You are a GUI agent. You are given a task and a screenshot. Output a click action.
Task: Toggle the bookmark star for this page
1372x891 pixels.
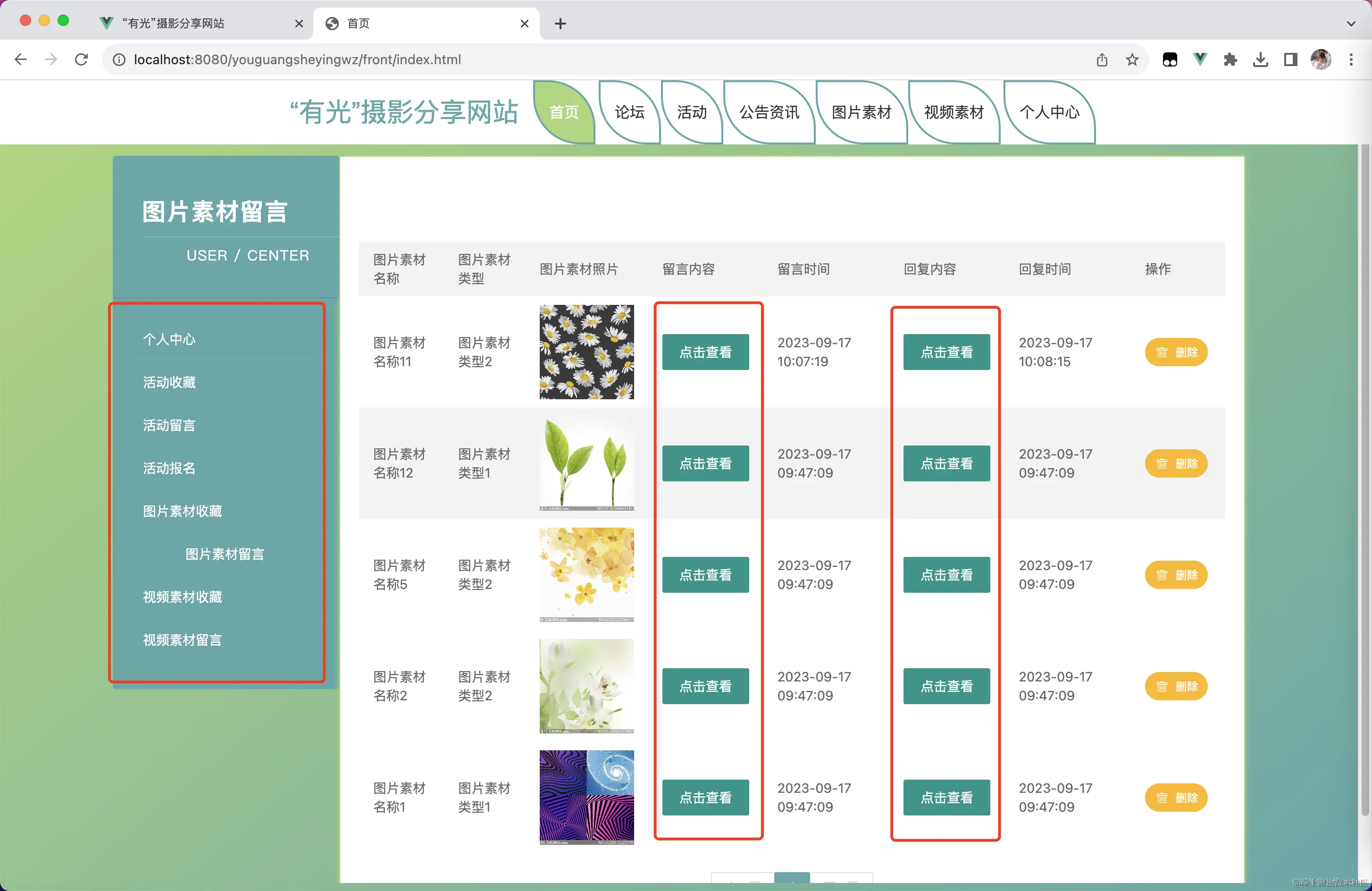(x=1132, y=59)
